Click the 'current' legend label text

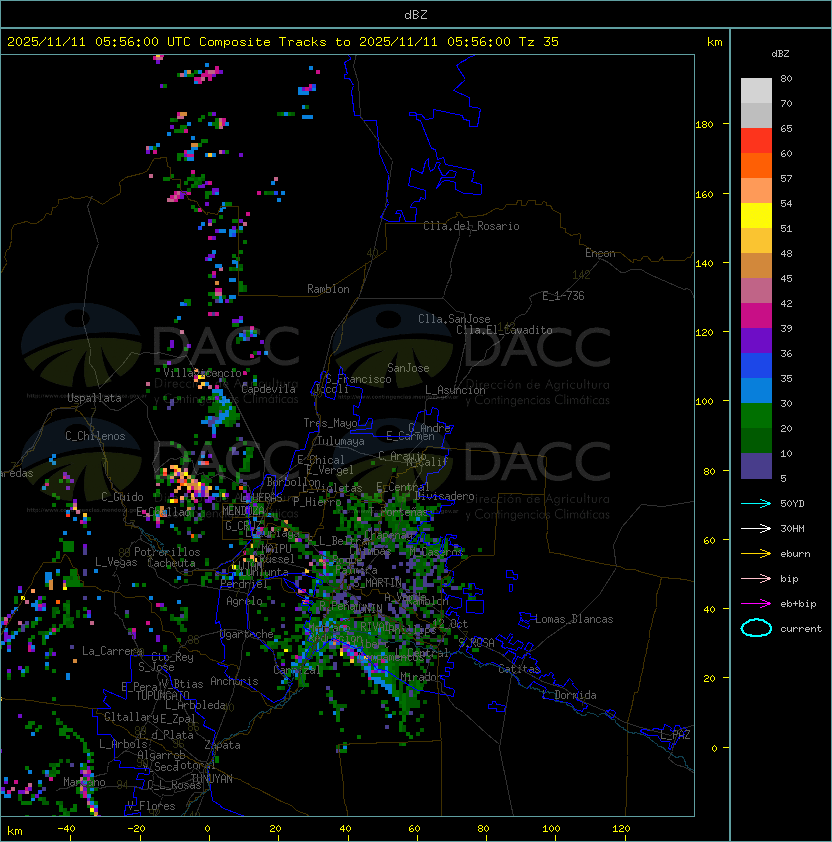click(x=801, y=629)
